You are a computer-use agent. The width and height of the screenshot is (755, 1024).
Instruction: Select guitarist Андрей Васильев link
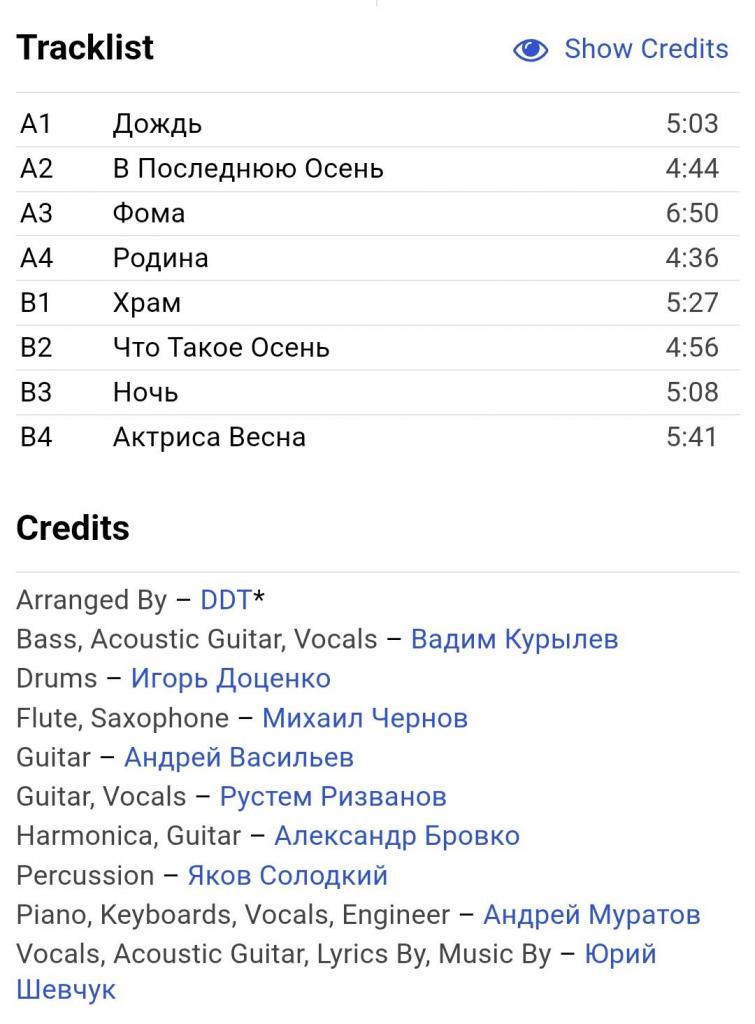coord(238,758)
